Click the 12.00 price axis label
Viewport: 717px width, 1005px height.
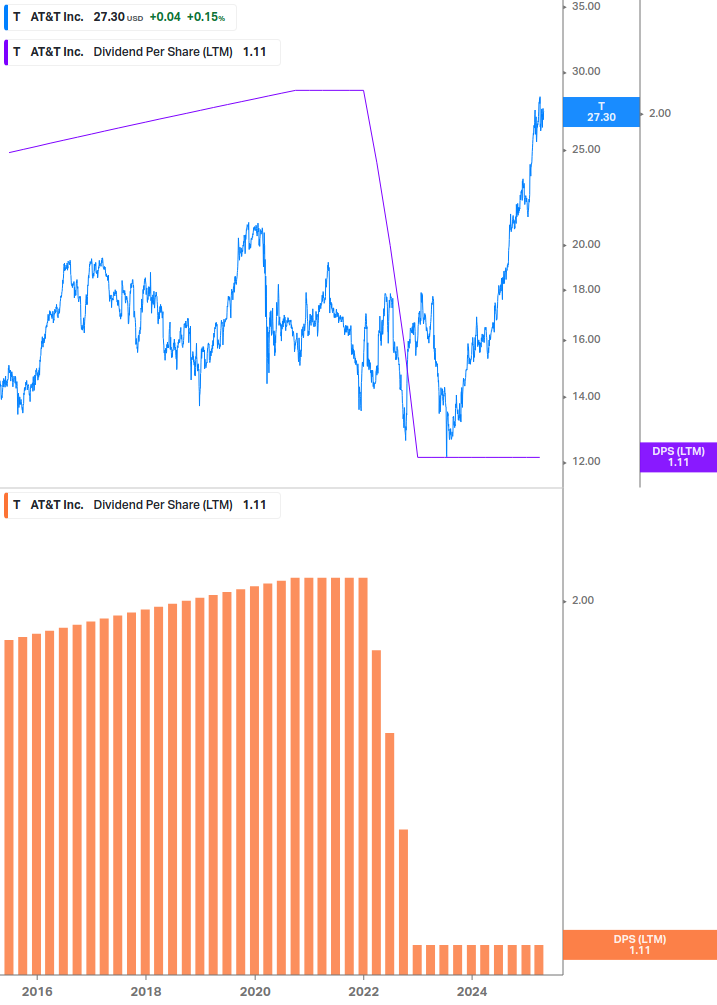pyautogui.click(x=586, y=461)
